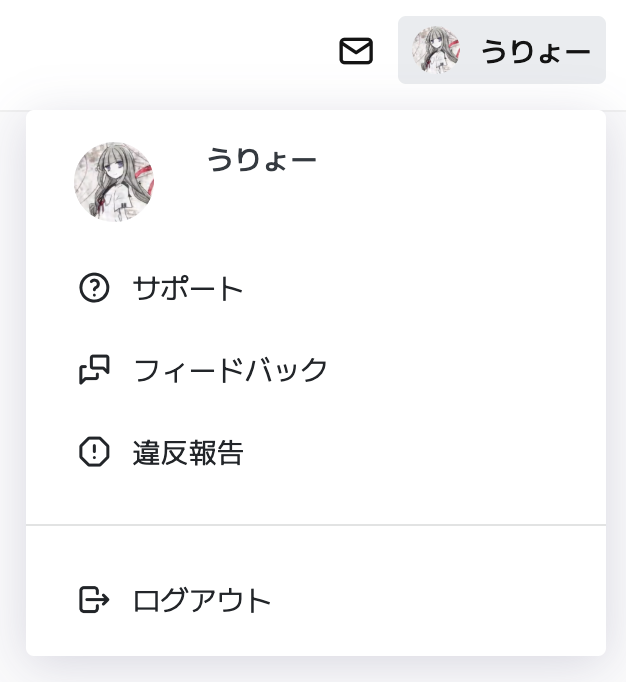Toggle the user menu via header username
Viewport: 626px width, 682px height.
tap(536, 51)
